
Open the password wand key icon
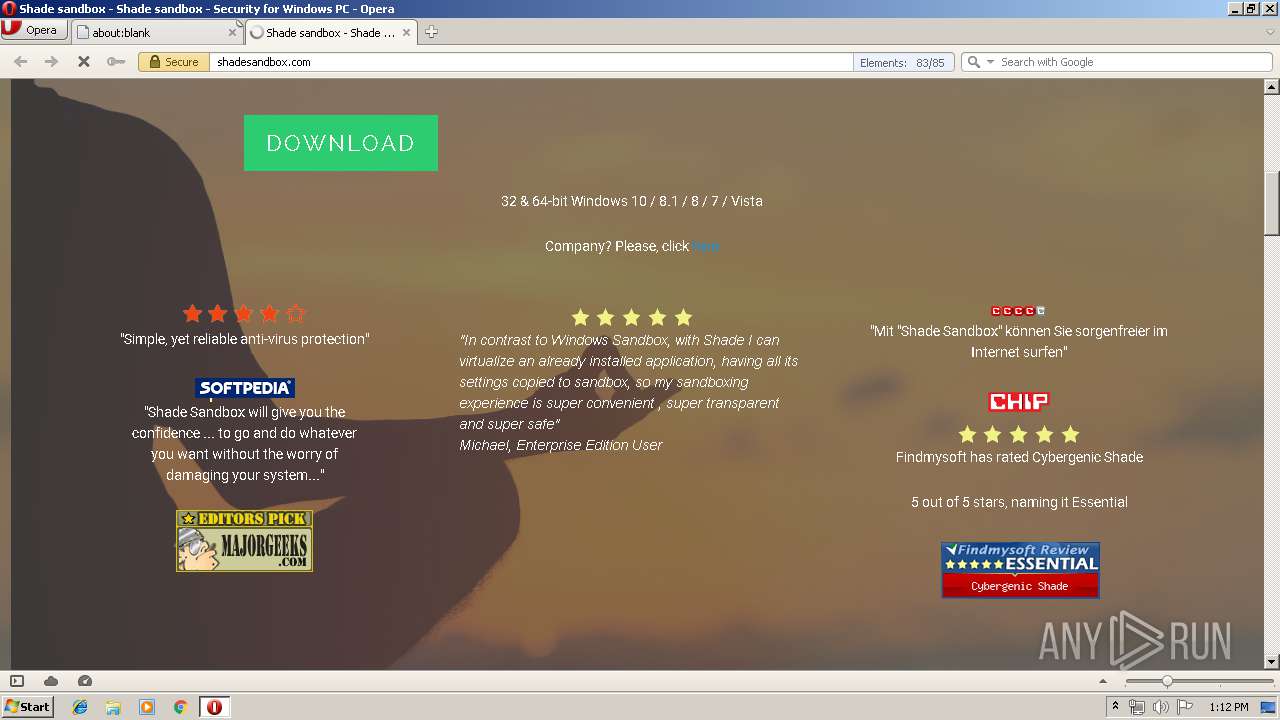tap(116, 62)
